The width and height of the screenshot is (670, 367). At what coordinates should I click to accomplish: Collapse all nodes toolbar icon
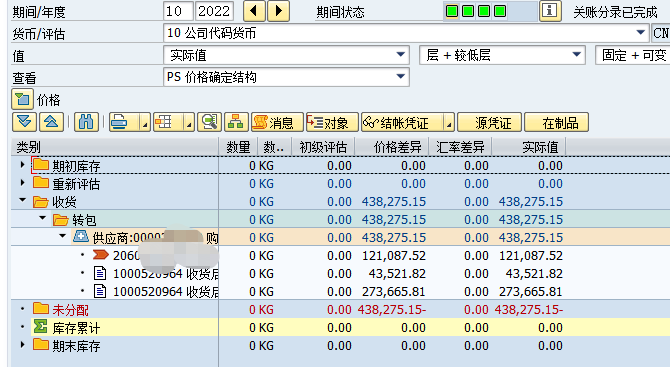(51, 122)
